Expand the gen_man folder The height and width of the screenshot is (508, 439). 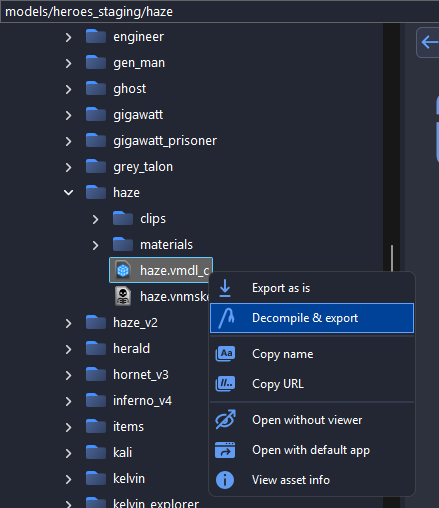pos(68,63)
